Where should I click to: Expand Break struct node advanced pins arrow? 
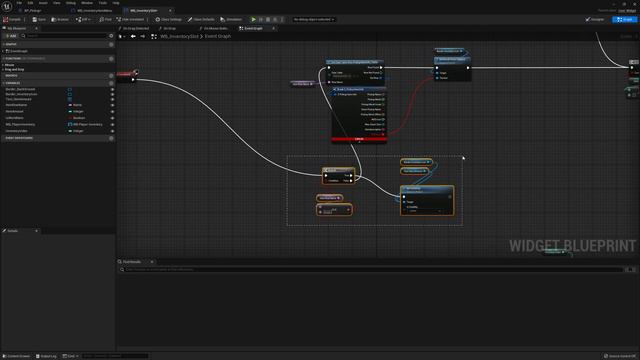[359, 142]
